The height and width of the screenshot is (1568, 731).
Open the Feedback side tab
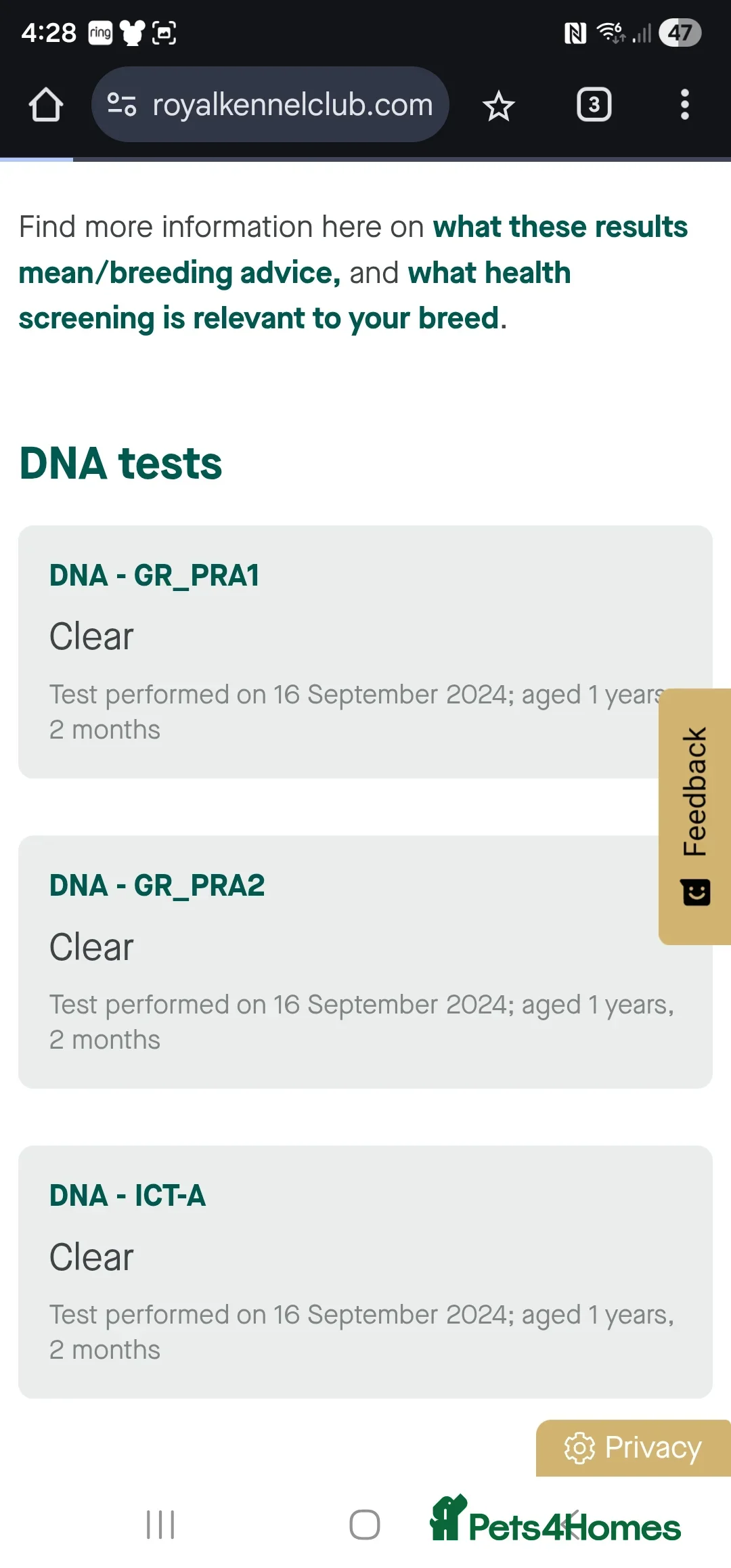pyautogui.click(x=695, y=792)
